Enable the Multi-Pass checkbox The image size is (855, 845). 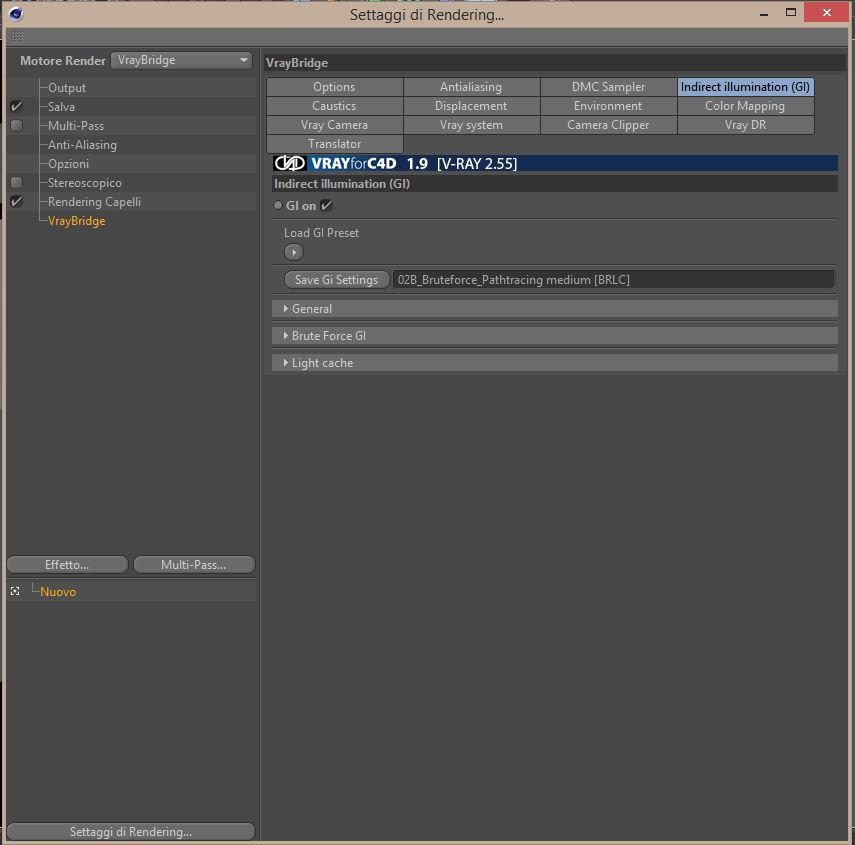17,126
